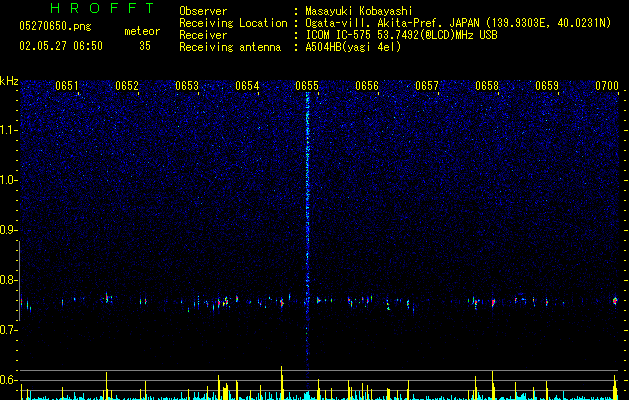
Task: Click the tallest yellow peak near 0654
Action: [282, 383]
